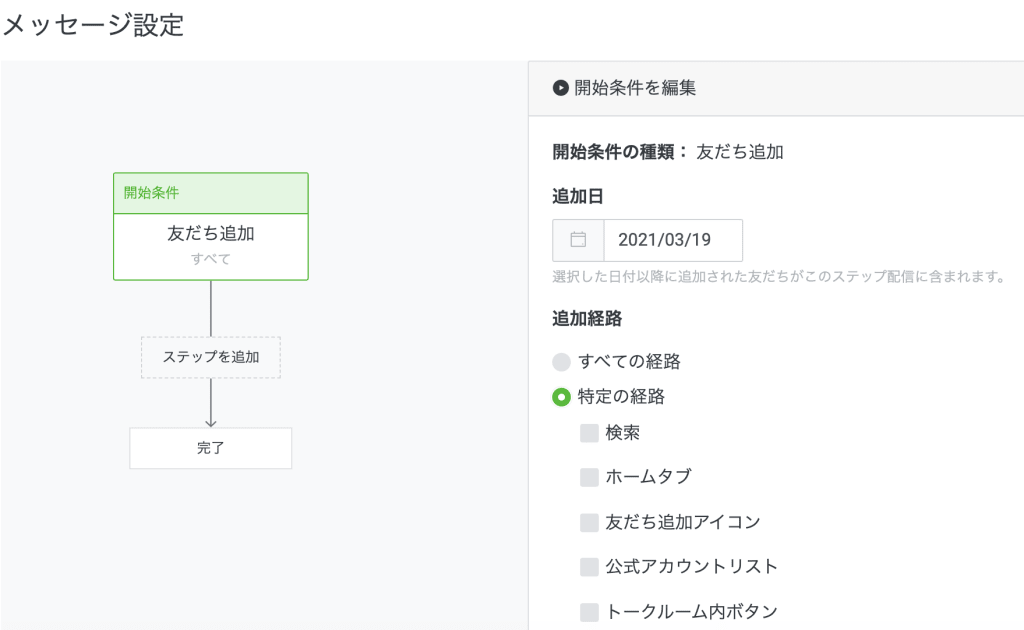Click the 完了 end node
1024x630 pixels.
point(210,448)
